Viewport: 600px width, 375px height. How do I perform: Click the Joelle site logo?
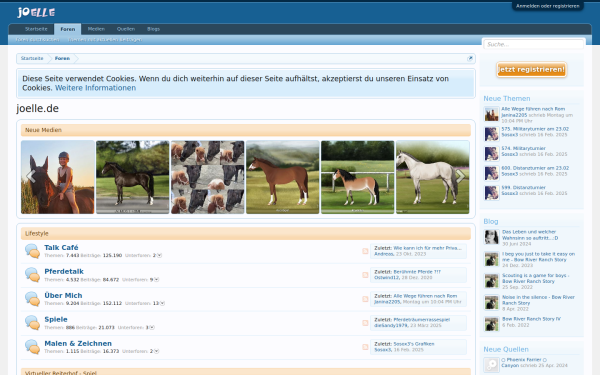click(x=36, y=12)
